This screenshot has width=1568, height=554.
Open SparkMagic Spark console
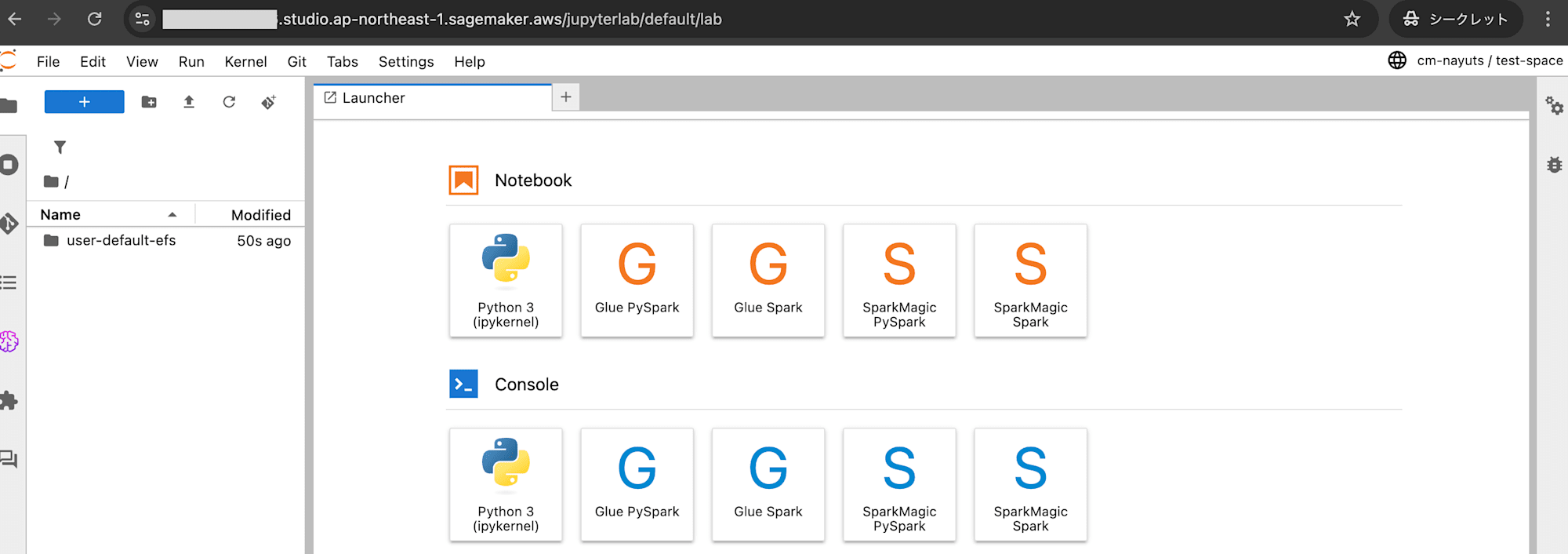[1030, 484]
